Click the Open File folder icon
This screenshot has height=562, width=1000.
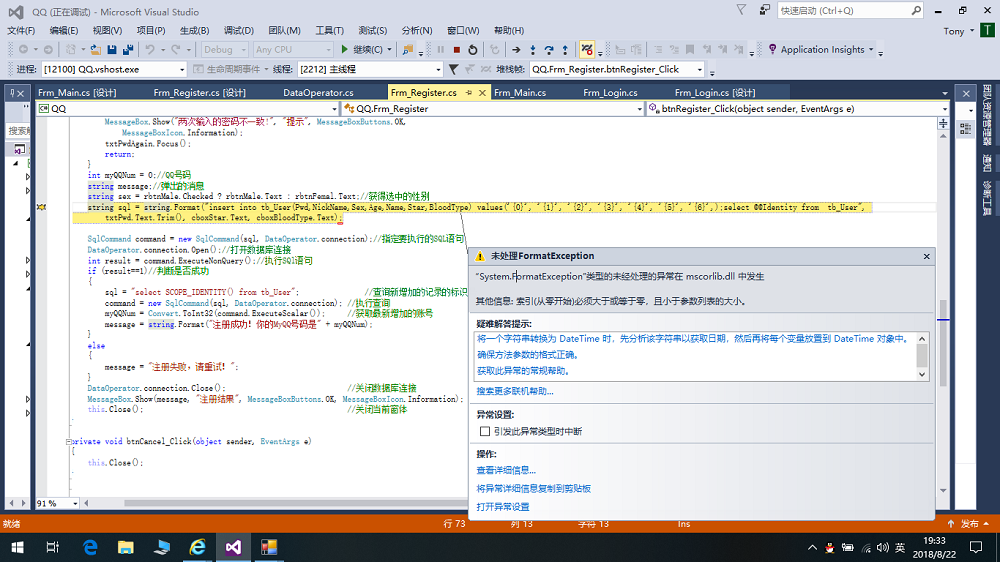tap(95, 50)
